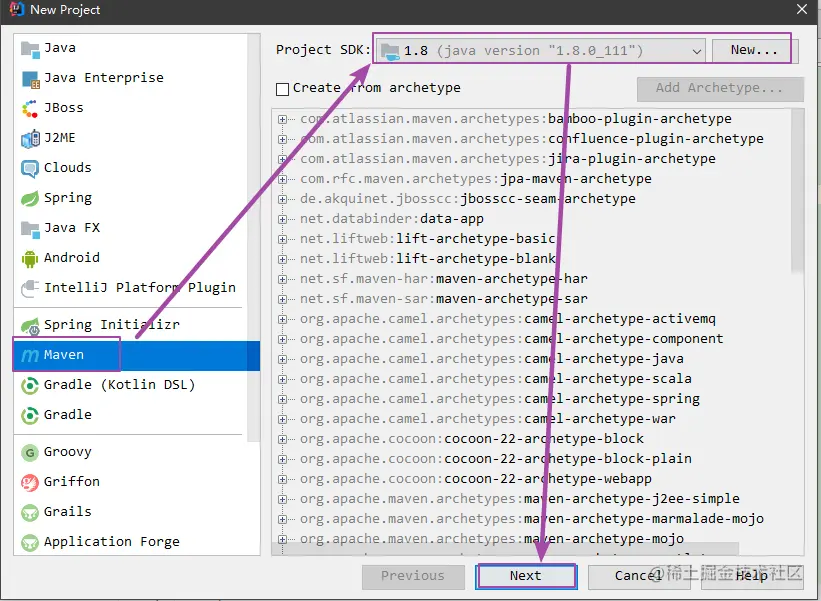Select lift-archetype-blank row

point(427,259)
